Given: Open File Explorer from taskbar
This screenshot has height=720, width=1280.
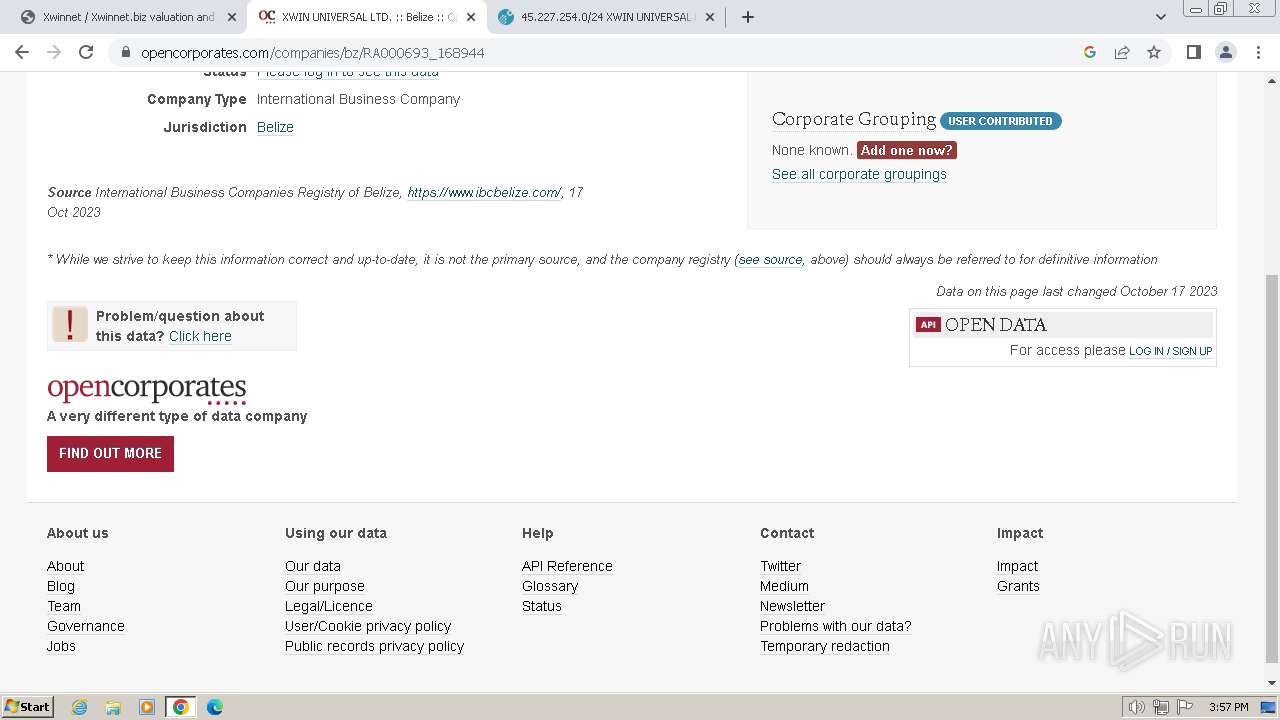Looking at the screenshot, I should [x=113, y=707].
